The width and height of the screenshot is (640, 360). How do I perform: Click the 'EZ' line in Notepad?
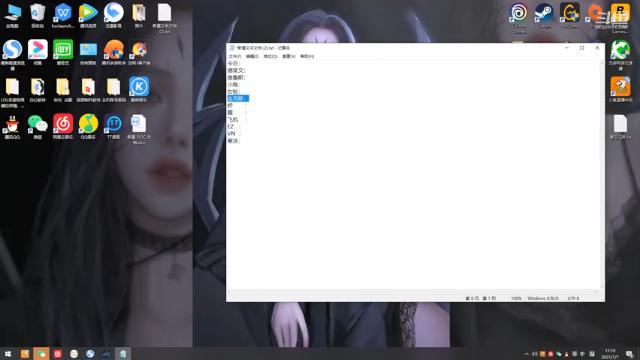231,127
